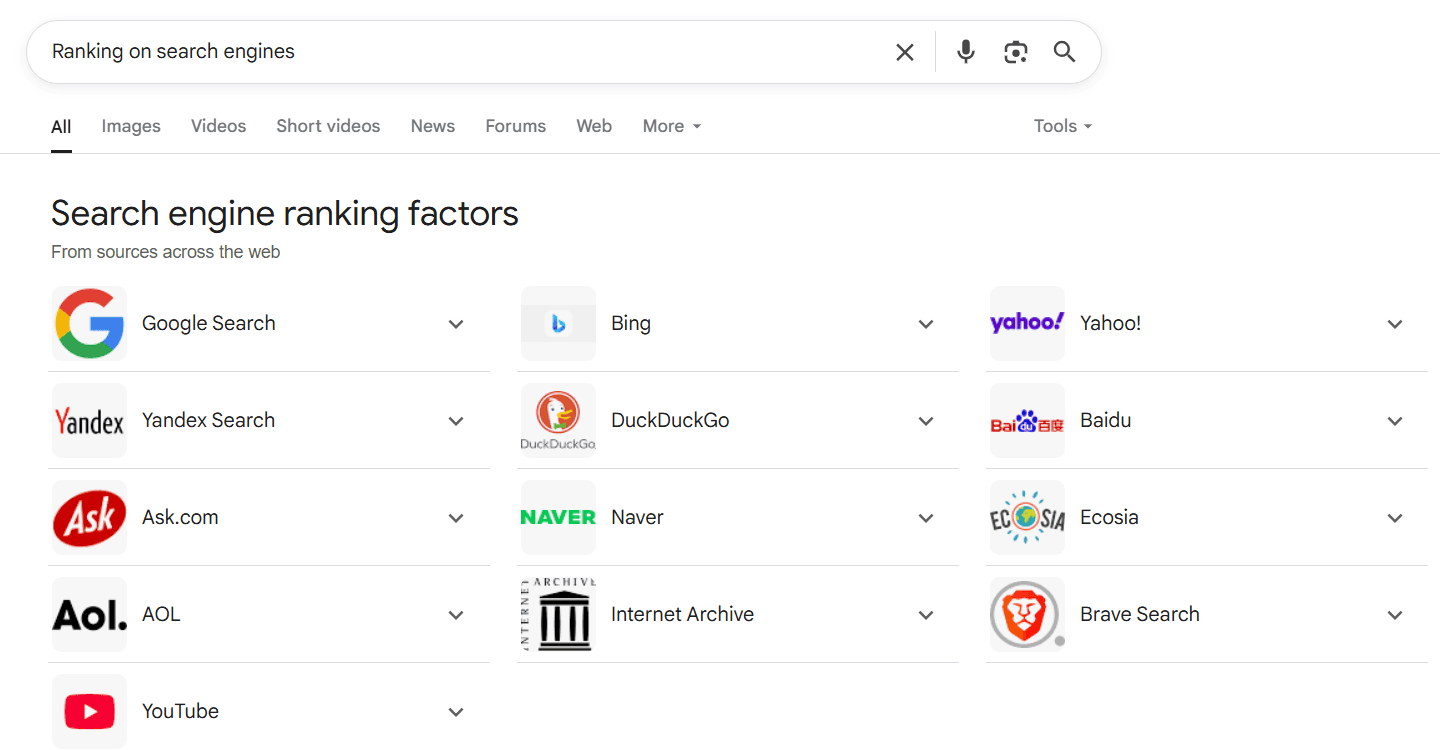The image size is (1440, 750).
Task: Click the DuckDuckGo logo thumbnail
Action: 558,421
